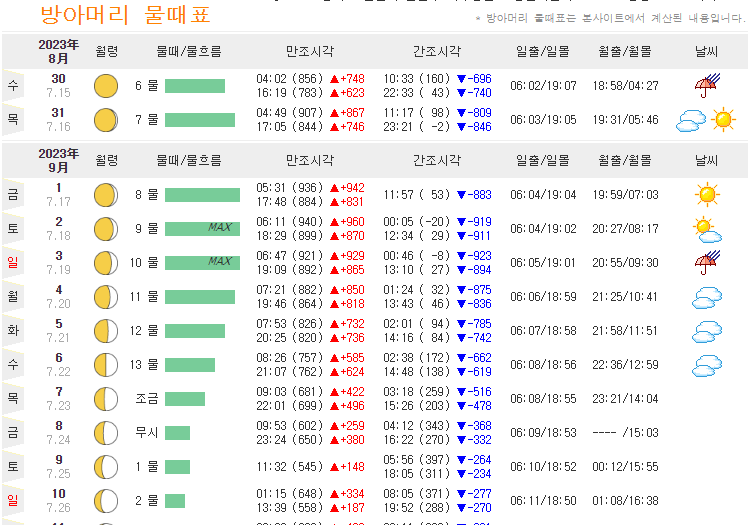Click the cloudy weather icon for September 5
Viewport: 749px width, 525px height.
[707, 331]
